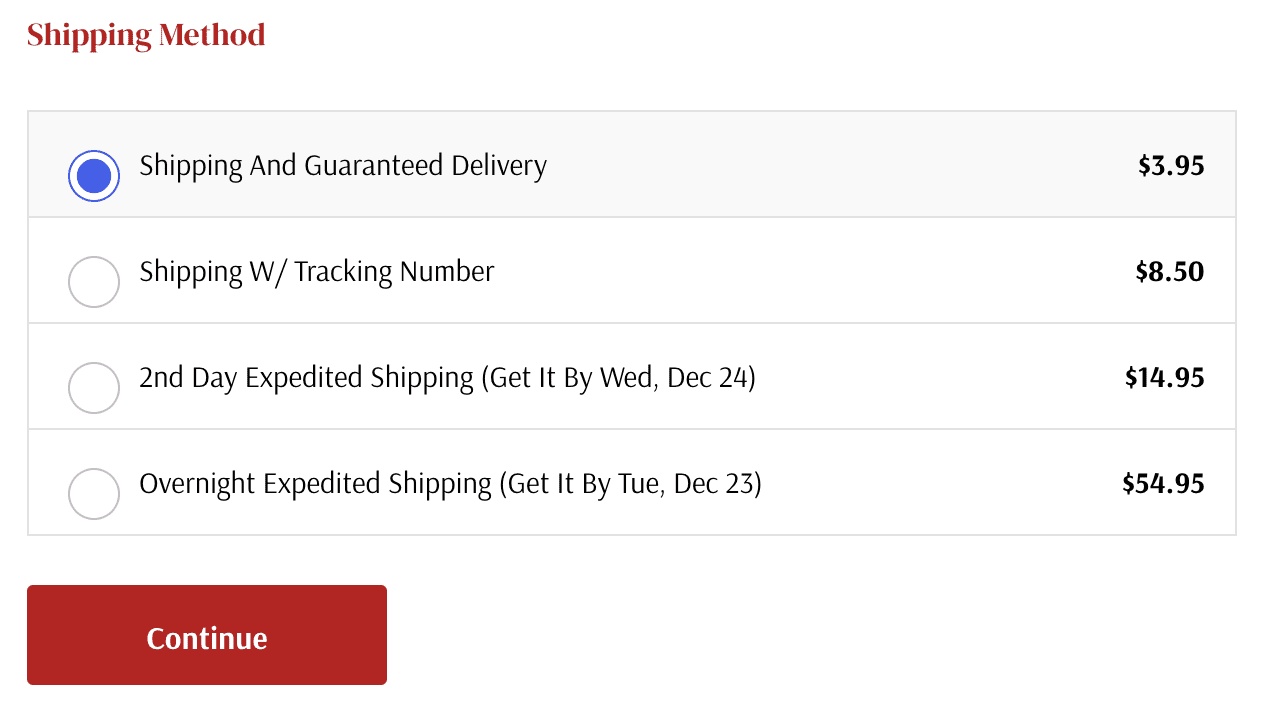Click the Shipping W/ Tracking Number label text
The width and height of the screenshot is (1268, 712).
point(317,272)
